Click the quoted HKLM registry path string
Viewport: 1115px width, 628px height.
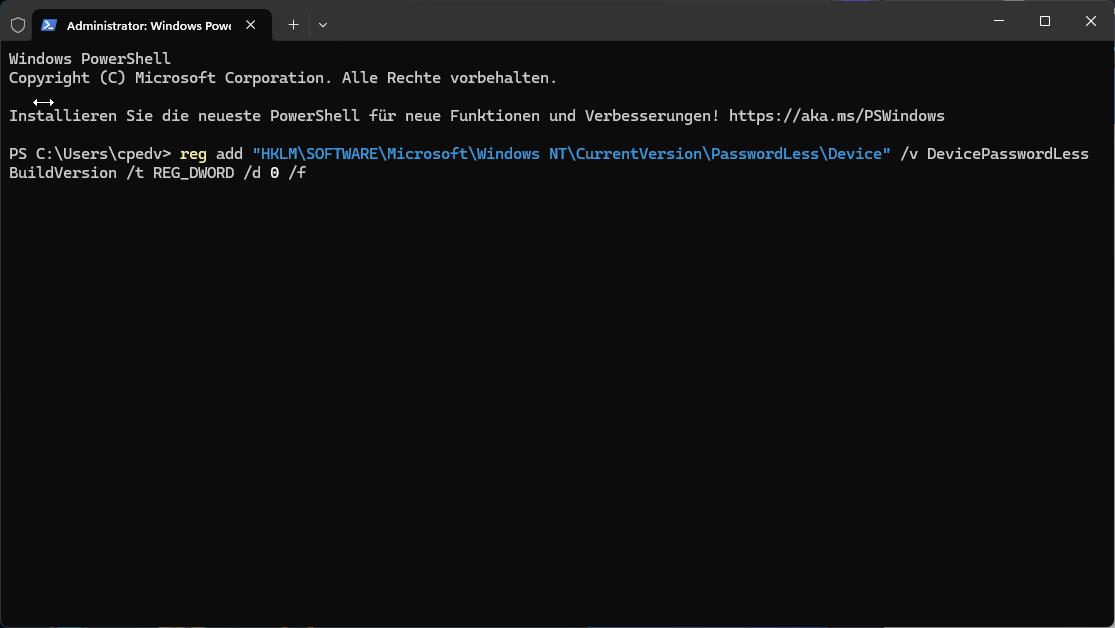pos(570,153)
